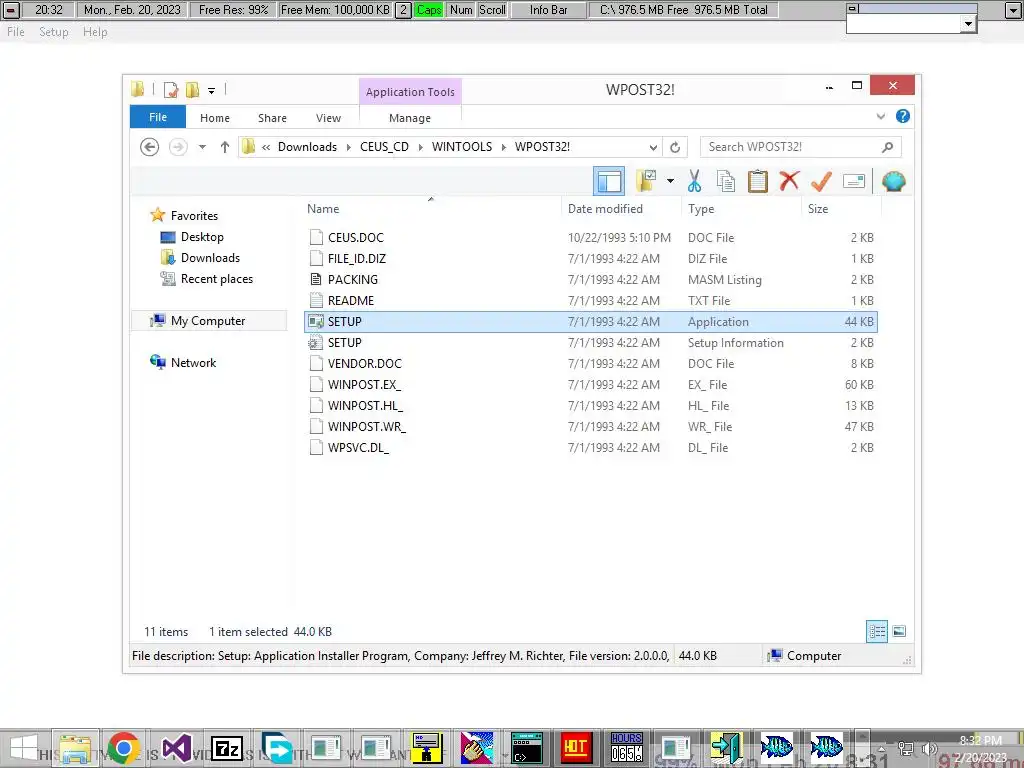Screen dimensions: 1024x768
Task: Select the WINPOST.EX_ file
Action: coord(591,385)
